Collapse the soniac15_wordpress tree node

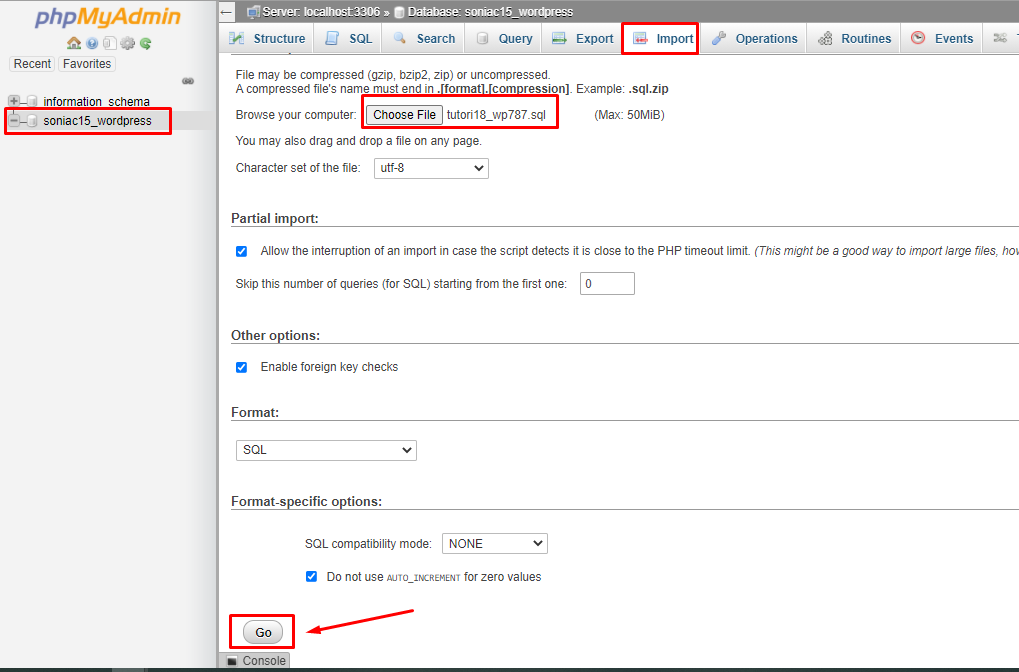(14, 120)
